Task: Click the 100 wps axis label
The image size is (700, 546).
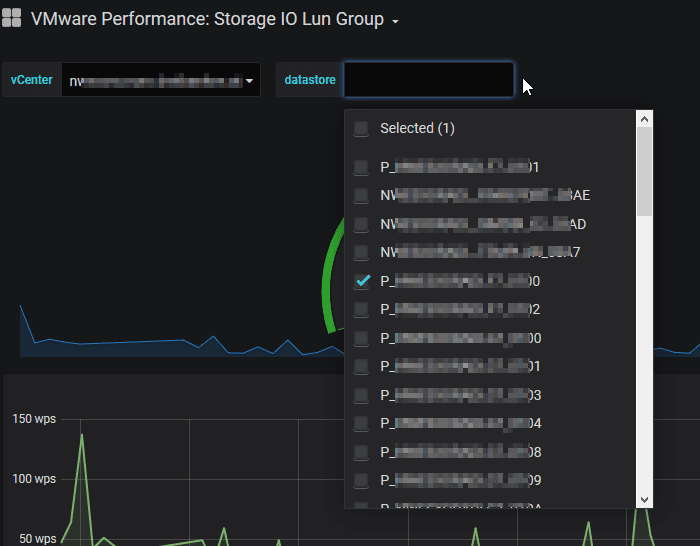Action: pos(34,479)
